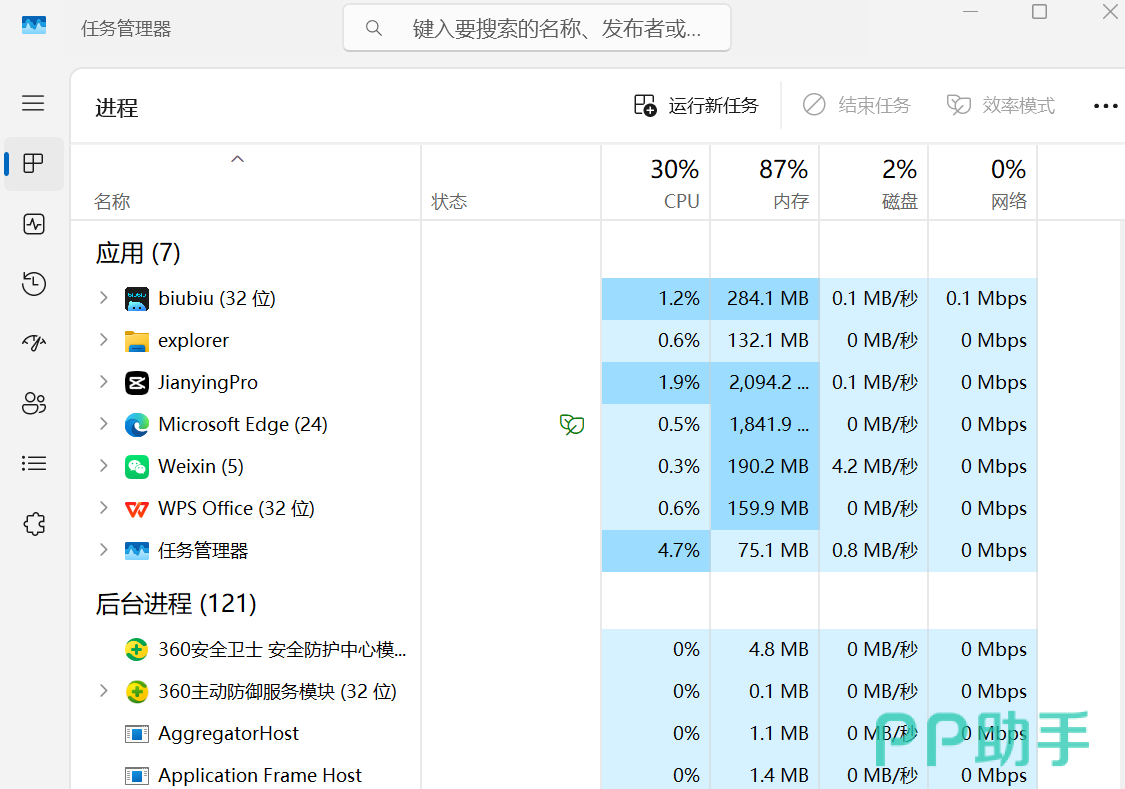Select the 应用 (7) group heading

[x=138, y=253]
